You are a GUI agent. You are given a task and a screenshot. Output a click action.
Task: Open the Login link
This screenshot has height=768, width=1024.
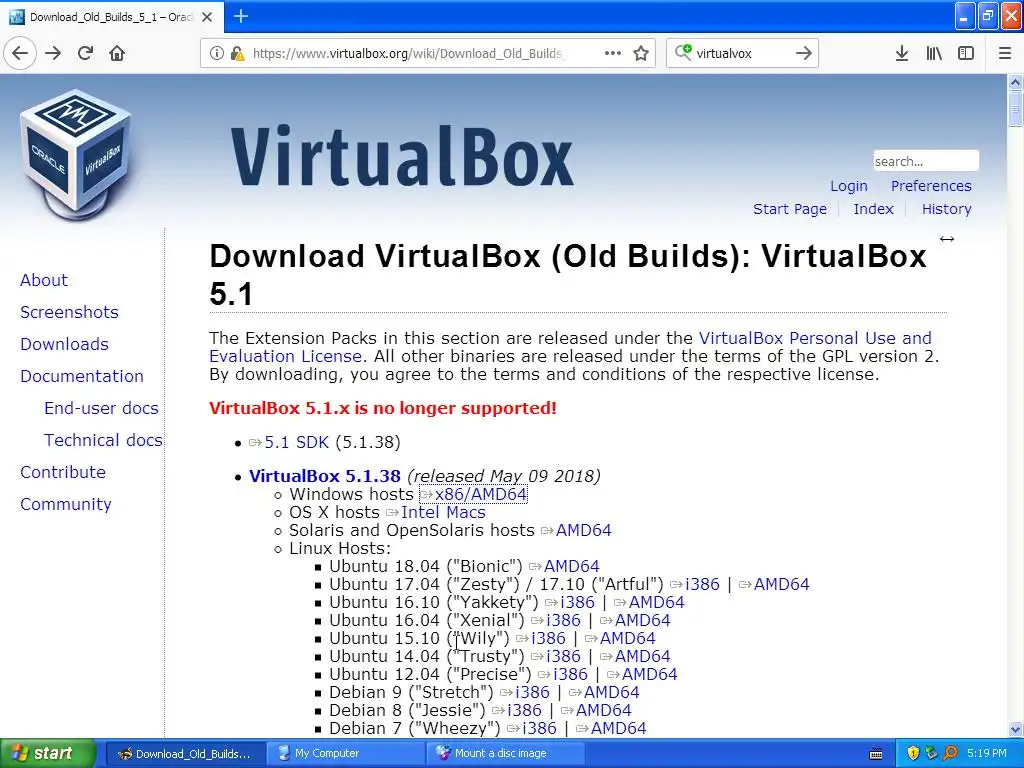click(849, 186)
